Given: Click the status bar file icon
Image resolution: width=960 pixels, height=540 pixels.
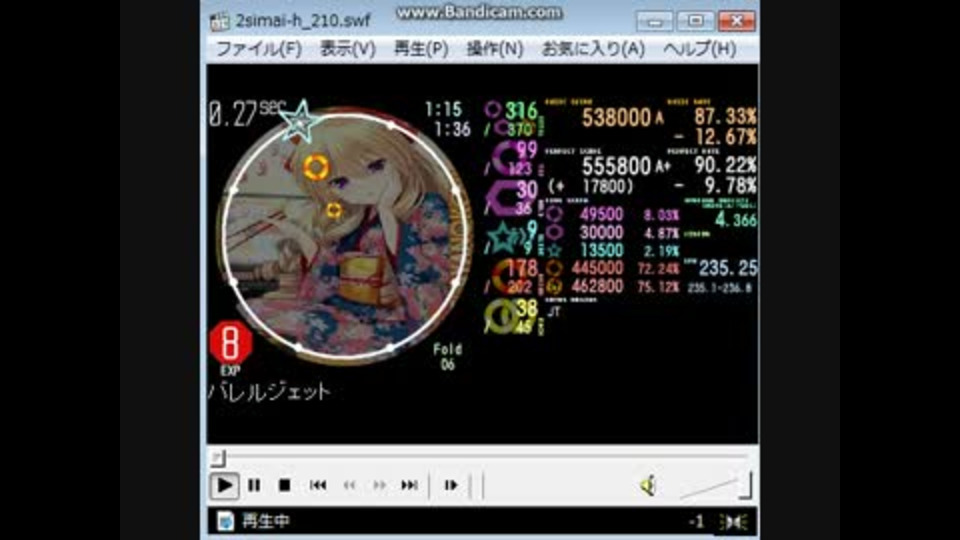Looking at the screenshot, I should coord(225,522).
